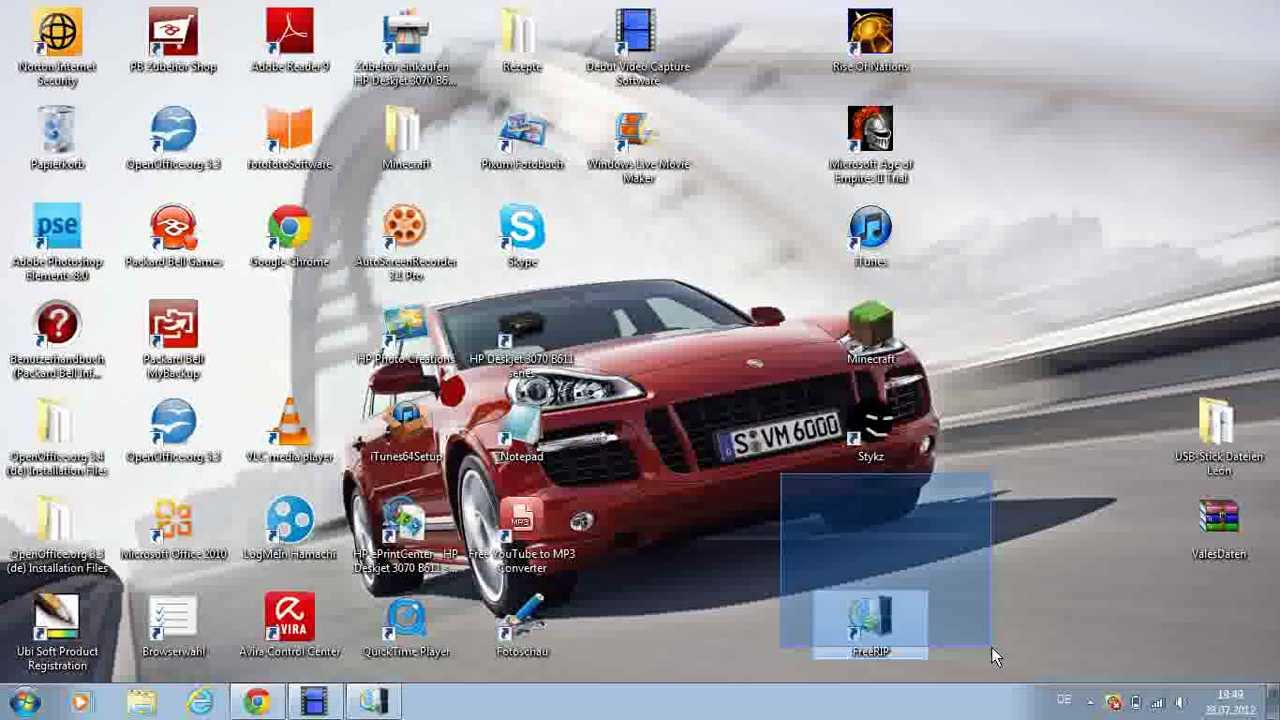Viewport: 1280px width, 720px height.
Task: Select the Rise Of Nations shortcut
Action: coord(870,42)
